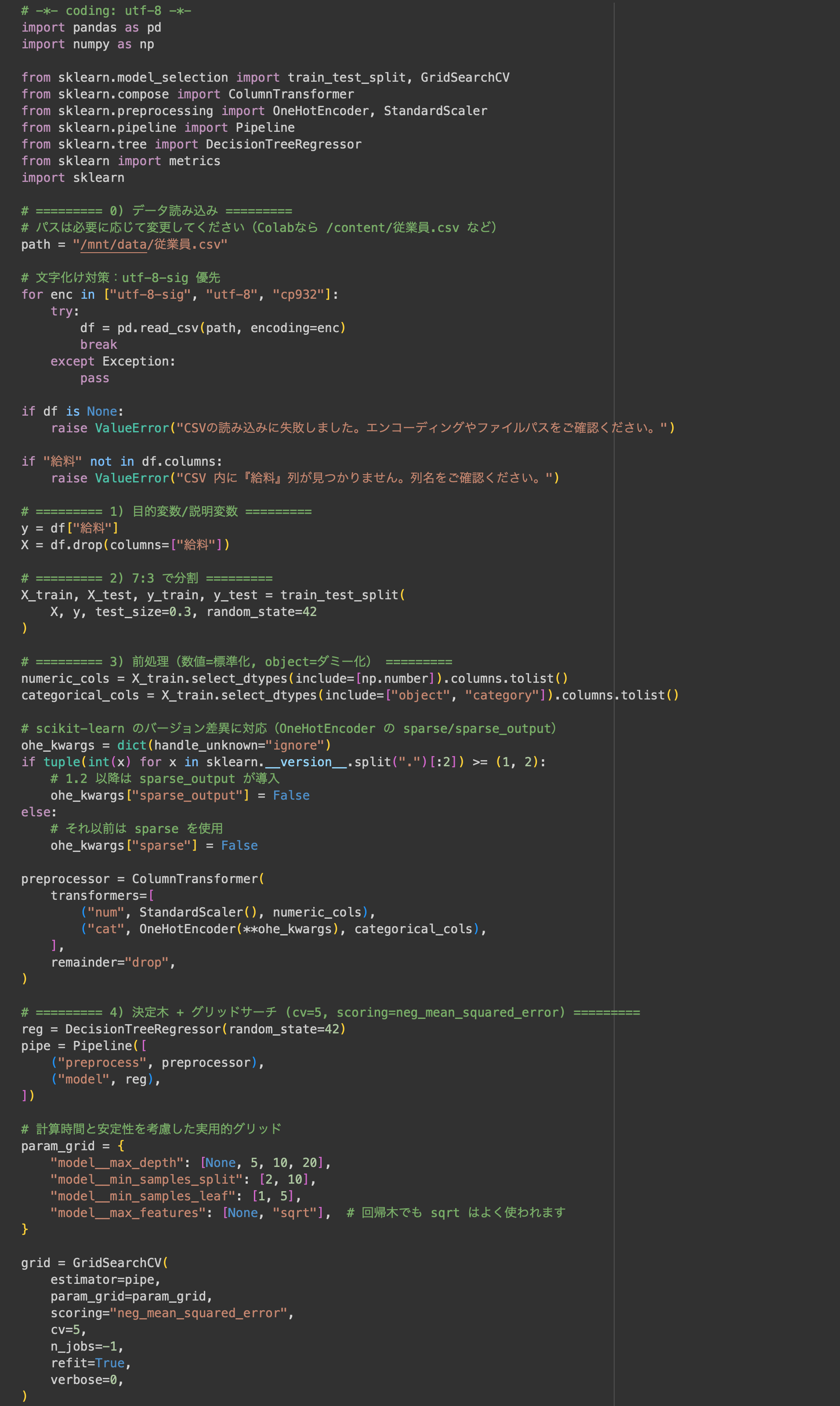Click "pipe = Pipeline([" line
This screenshot has height=1406, width=840.
pos(84,1046)
